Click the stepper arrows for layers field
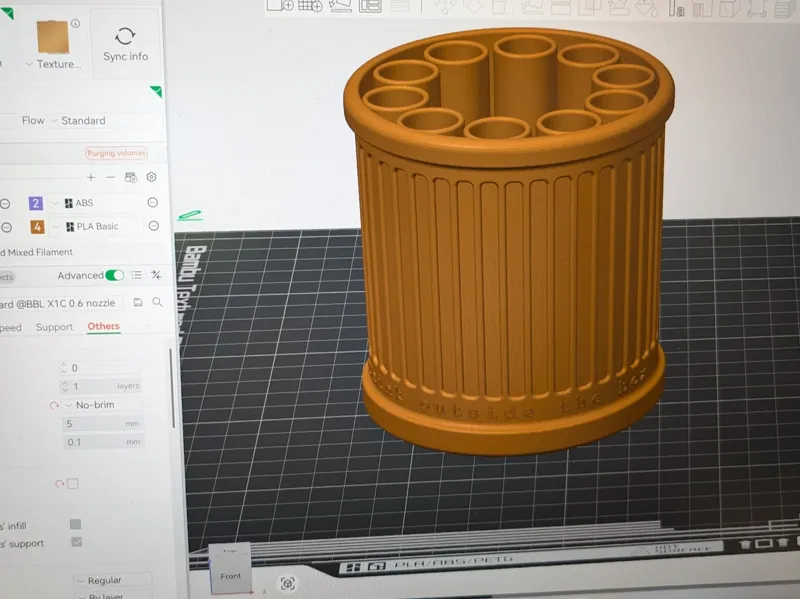 pyautogui.click(x=65, y=386)
